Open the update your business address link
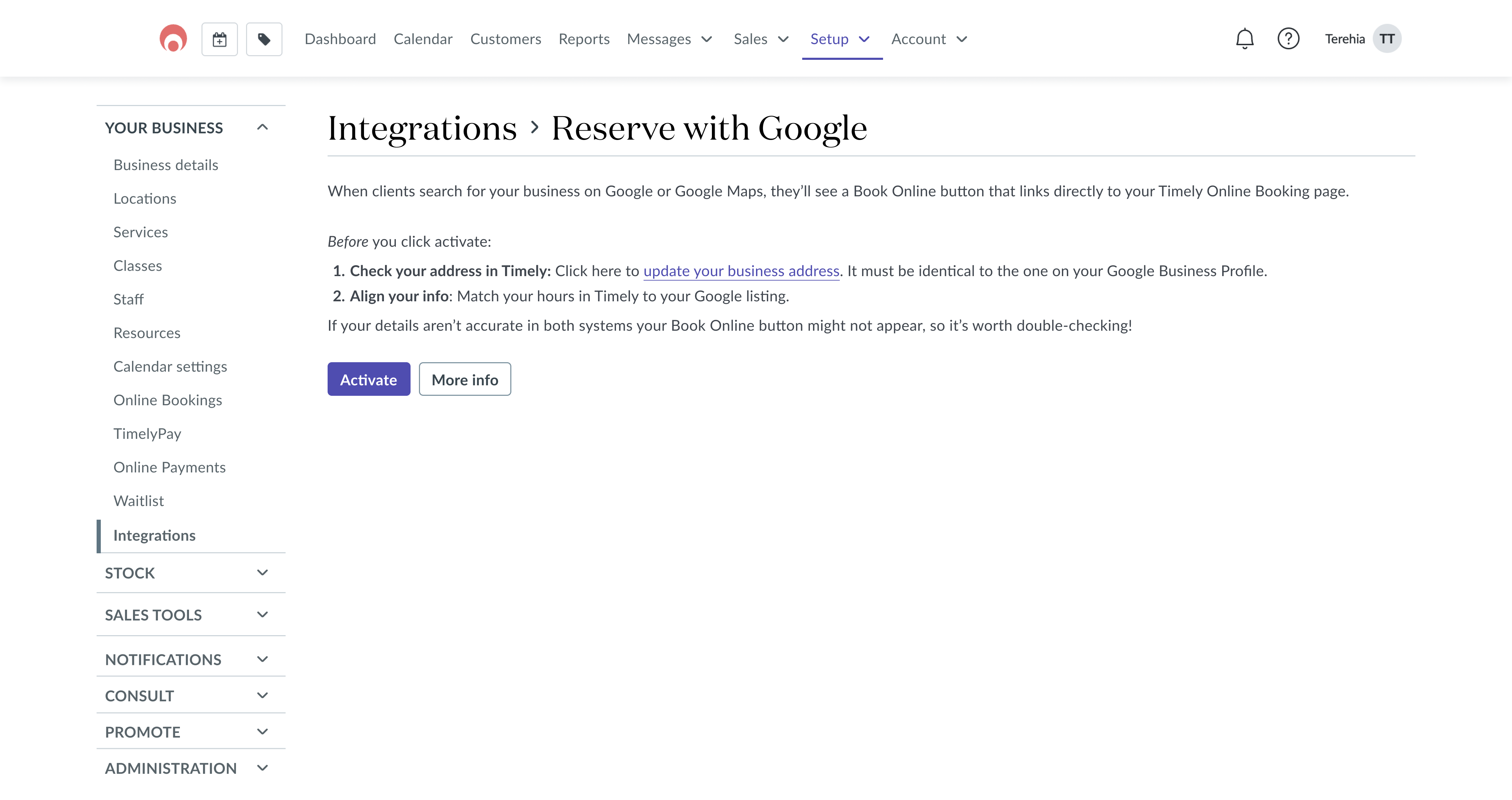Screen dimensions: 1512x800 [x=741, y=271]
